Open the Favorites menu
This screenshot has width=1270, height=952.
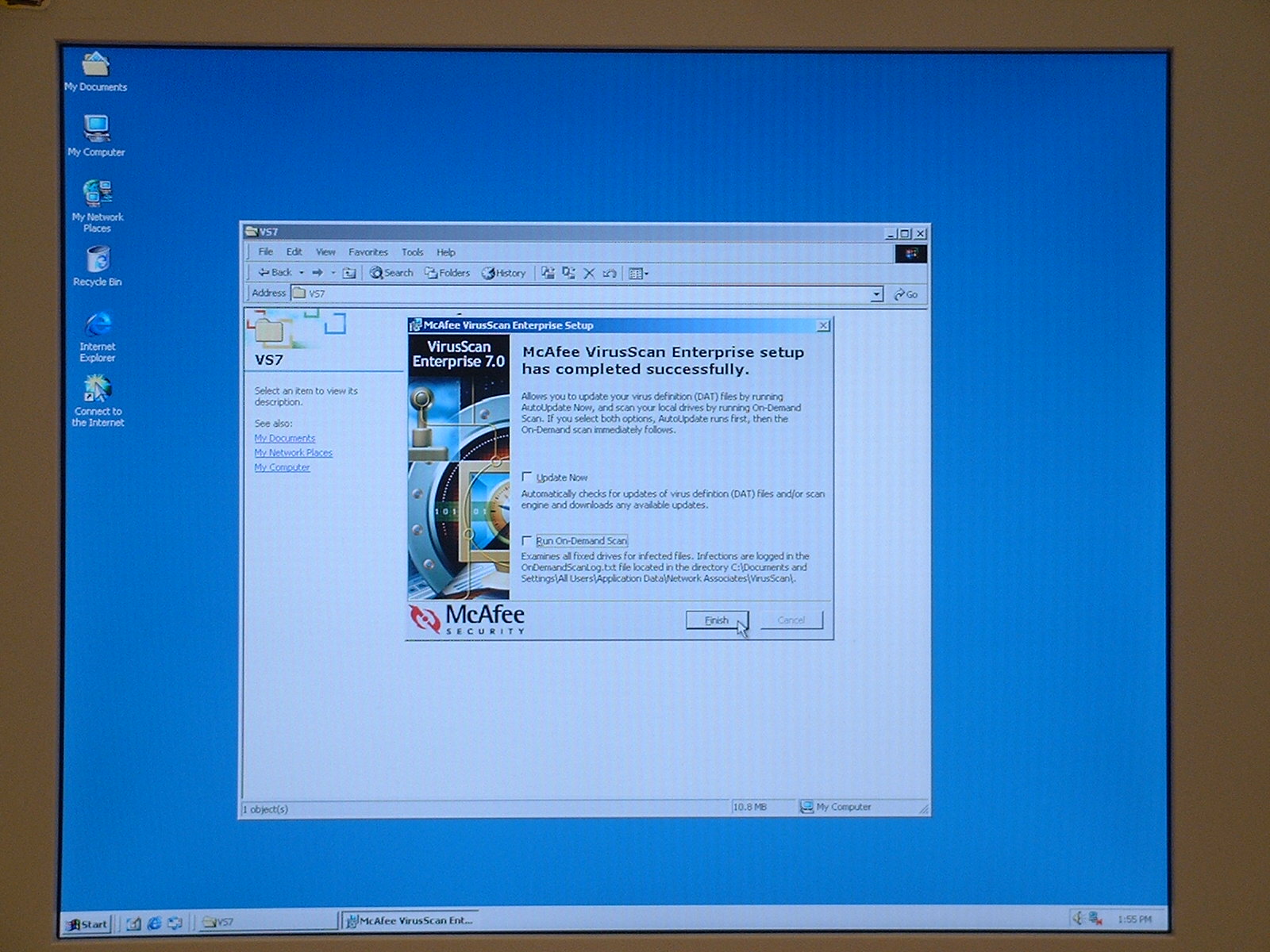[x=368, y=252]
